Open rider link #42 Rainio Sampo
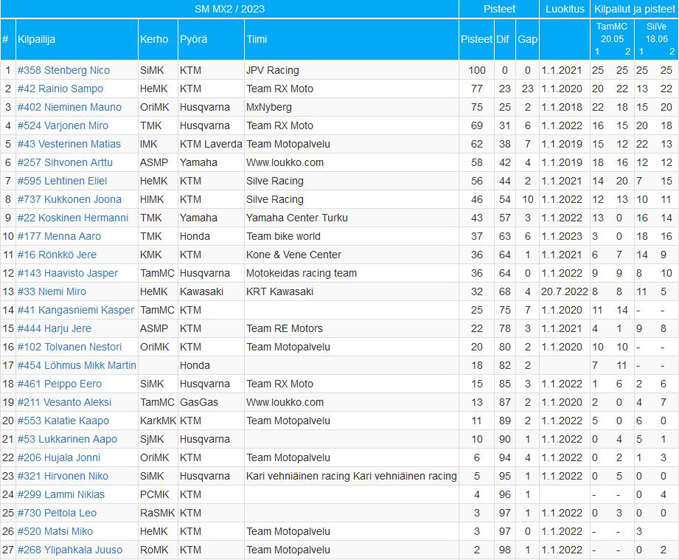Screen dimensions: 679x560 [x=60, y=89]
